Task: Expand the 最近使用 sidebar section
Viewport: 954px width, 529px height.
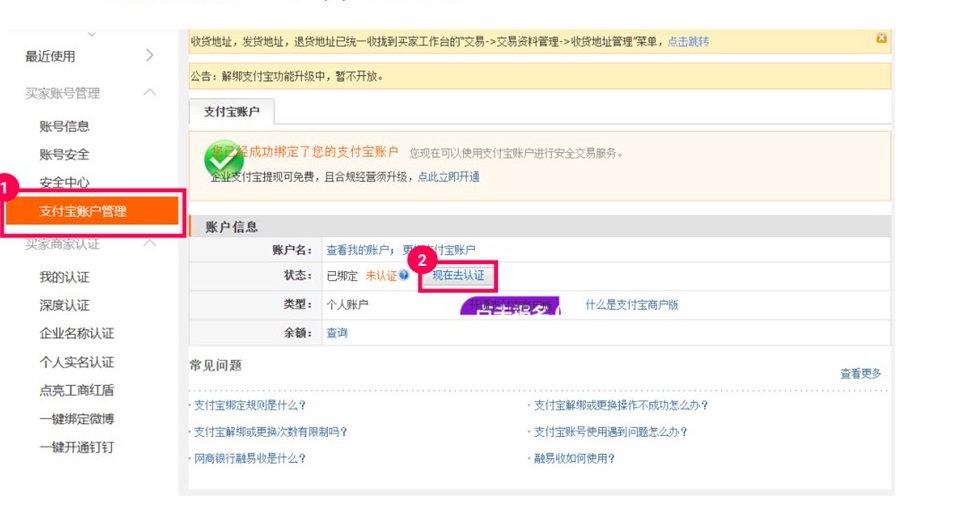Action: point(150,56)
